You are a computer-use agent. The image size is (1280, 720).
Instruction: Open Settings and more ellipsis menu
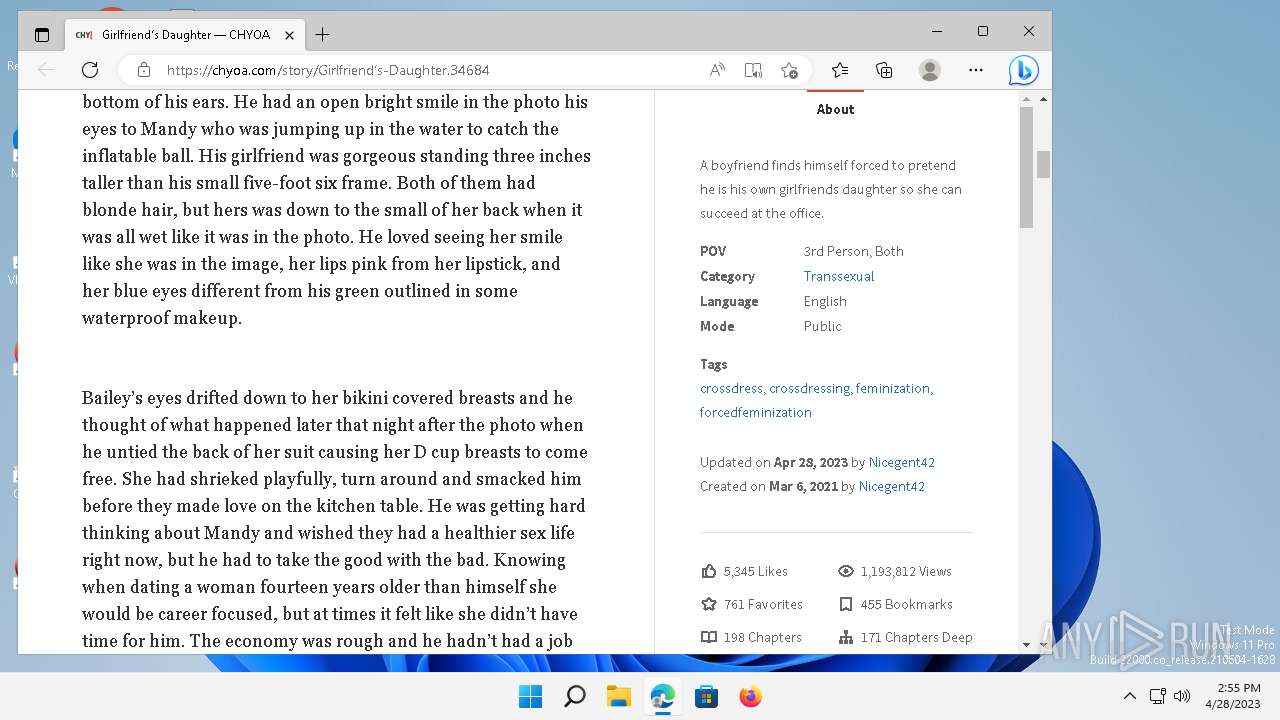[976, 70]
